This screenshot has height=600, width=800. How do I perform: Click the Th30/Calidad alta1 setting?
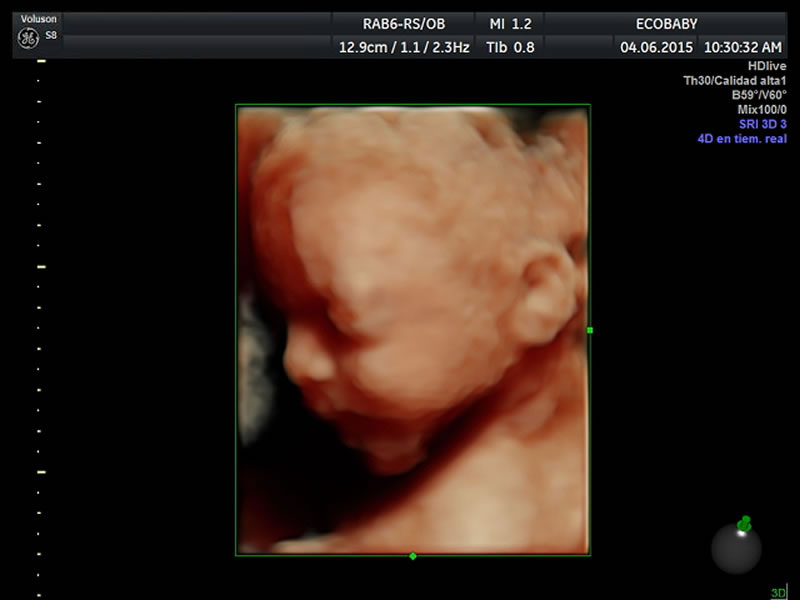tap(734, 81)
